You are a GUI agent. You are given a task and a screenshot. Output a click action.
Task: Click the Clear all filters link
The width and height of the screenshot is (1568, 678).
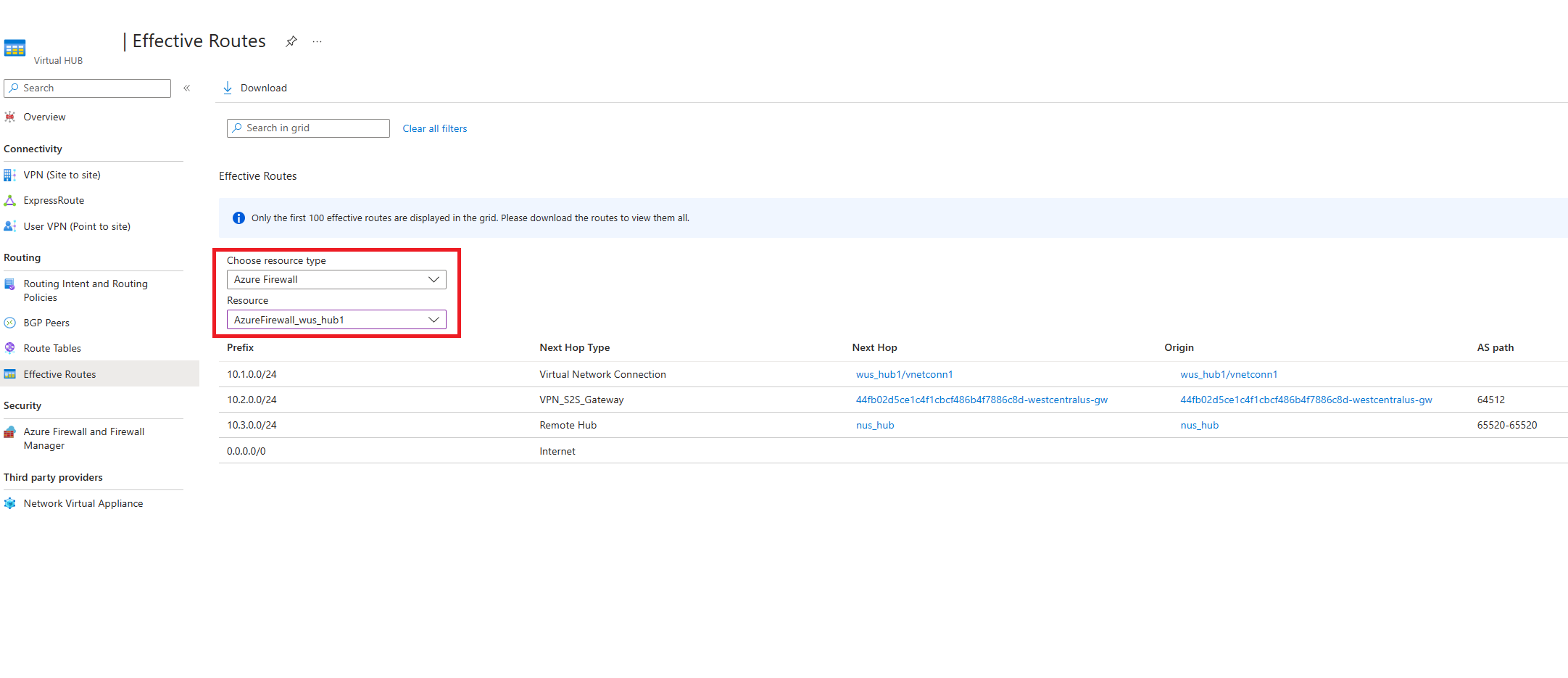(x=434, y=128)
